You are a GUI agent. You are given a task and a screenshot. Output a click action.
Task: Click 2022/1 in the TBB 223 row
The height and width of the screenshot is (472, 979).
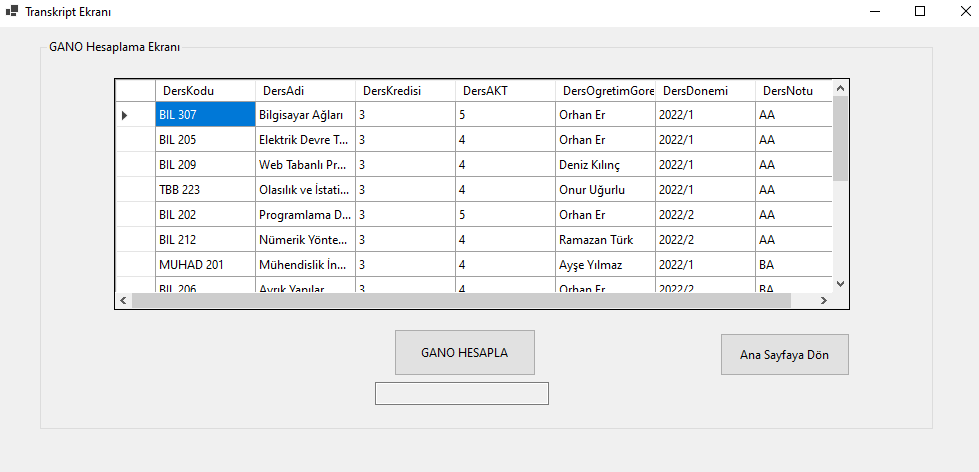coord(705,189)
